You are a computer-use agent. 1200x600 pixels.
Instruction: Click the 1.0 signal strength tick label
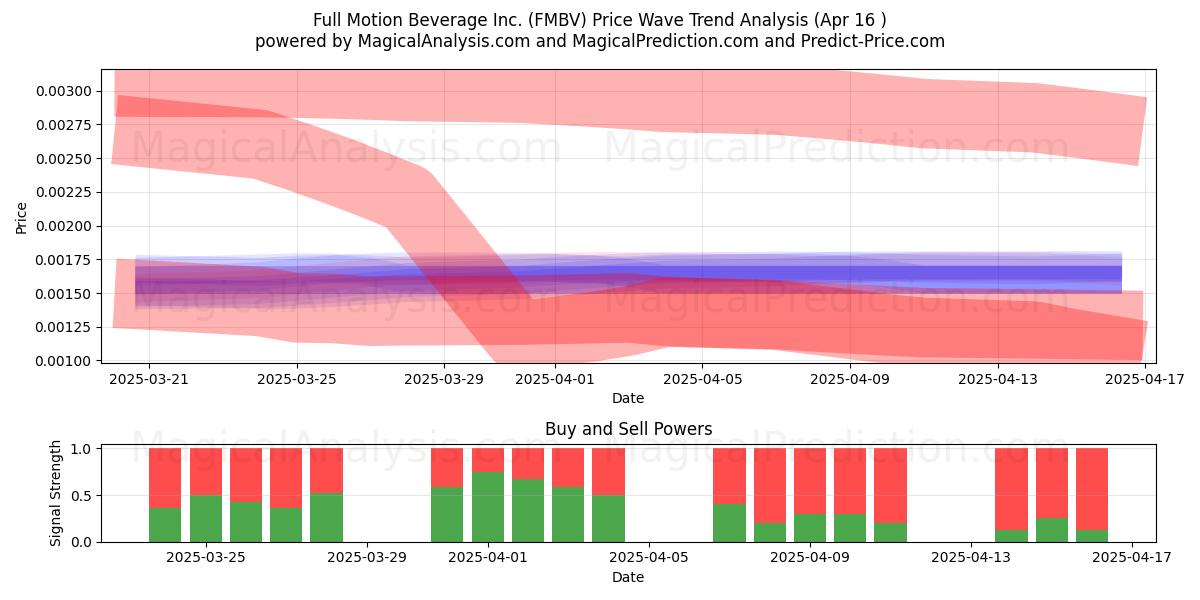(x=83, y=449)
